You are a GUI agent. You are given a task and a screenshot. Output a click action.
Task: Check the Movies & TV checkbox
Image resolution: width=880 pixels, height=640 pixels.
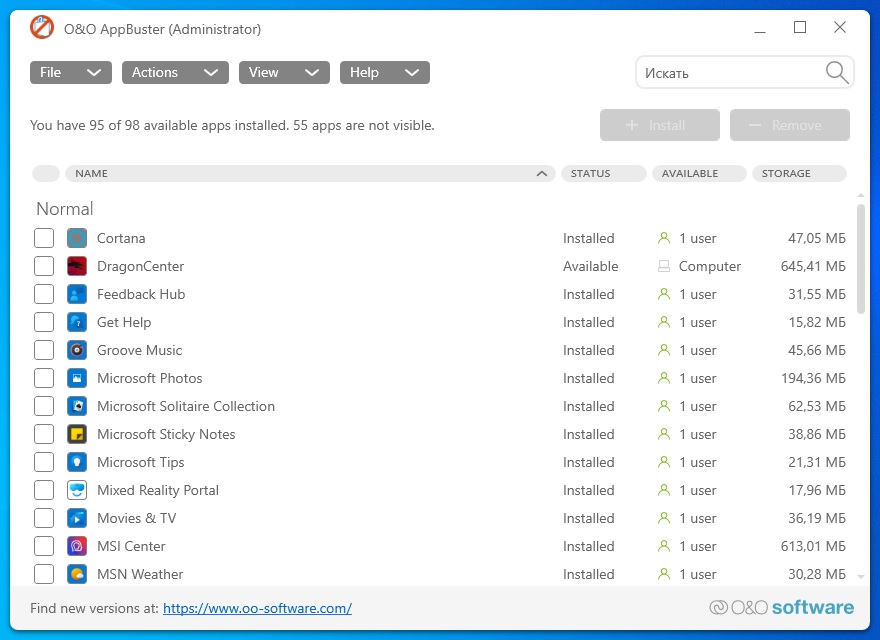tap(44, 518)
